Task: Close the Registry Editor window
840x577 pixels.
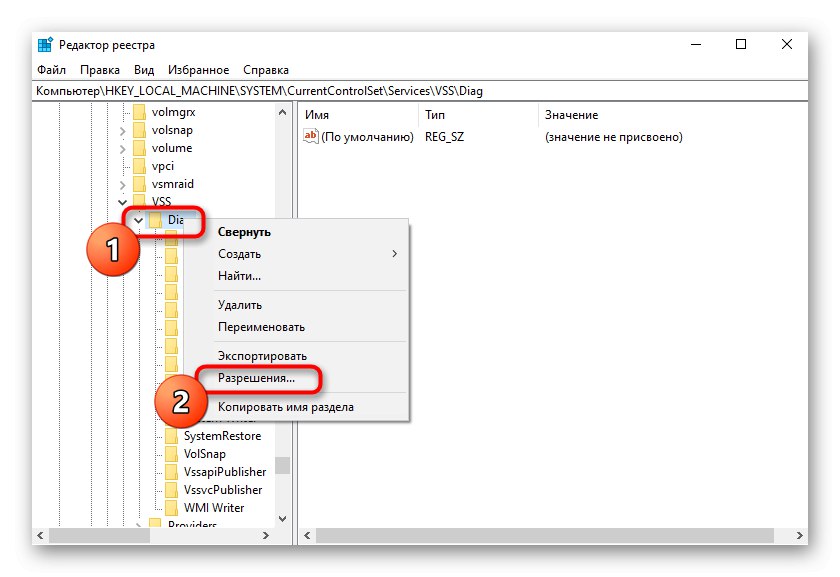Action: click(786, 44)
